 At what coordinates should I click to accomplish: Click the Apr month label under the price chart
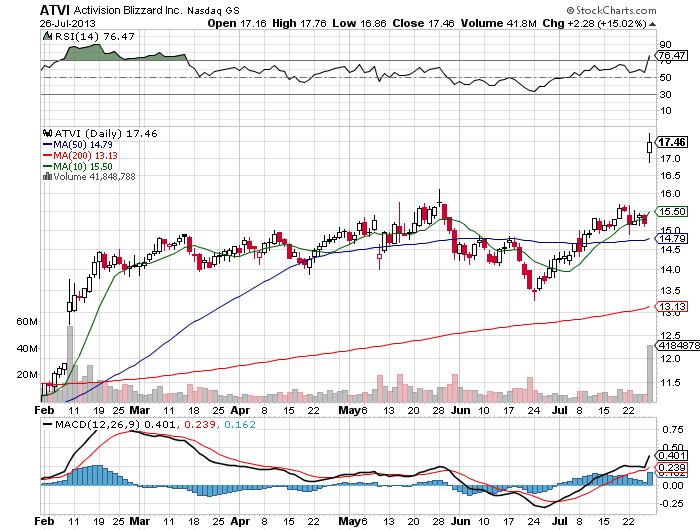pos(240,410)
